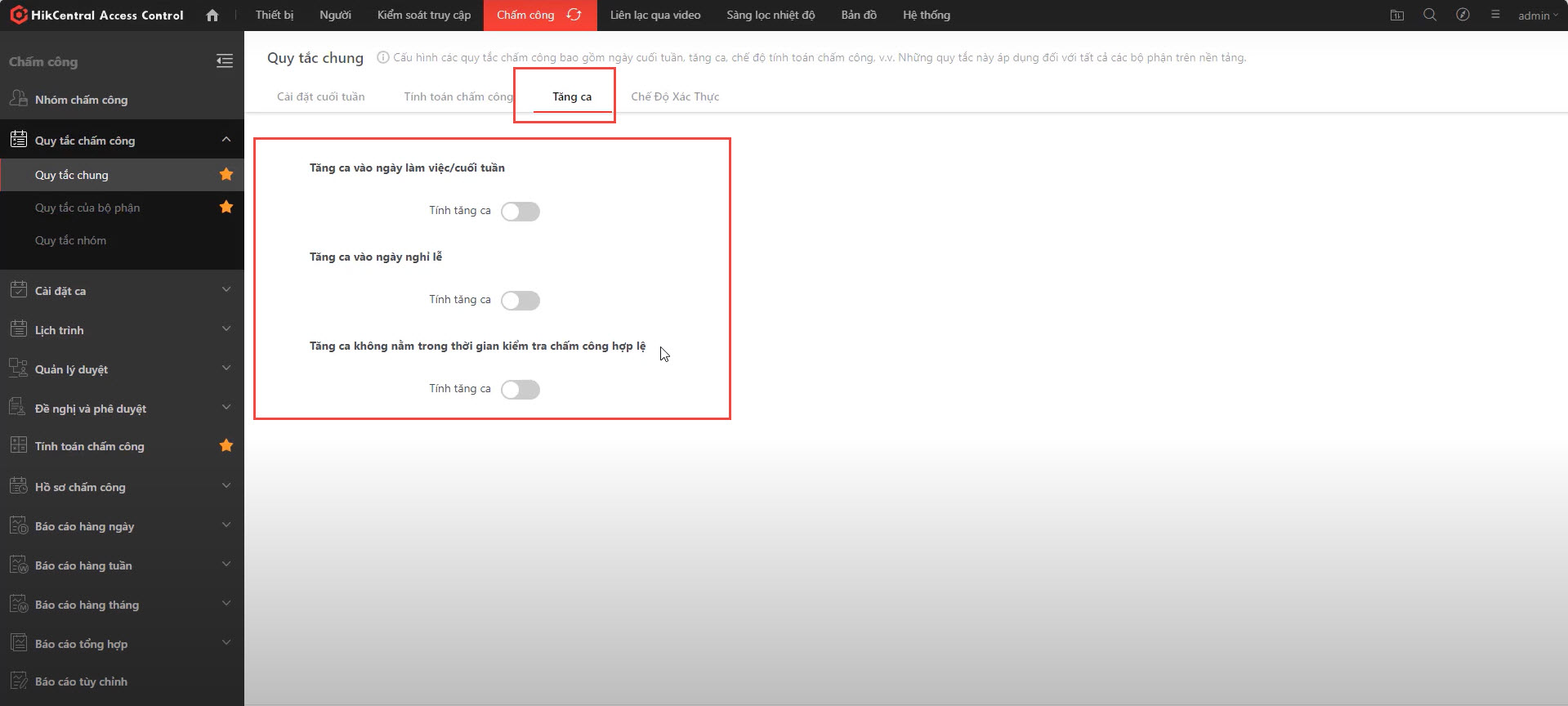Expand the Lịch trình menu
This screenshot has width=1568, height=706.
[x=226, y=329]
